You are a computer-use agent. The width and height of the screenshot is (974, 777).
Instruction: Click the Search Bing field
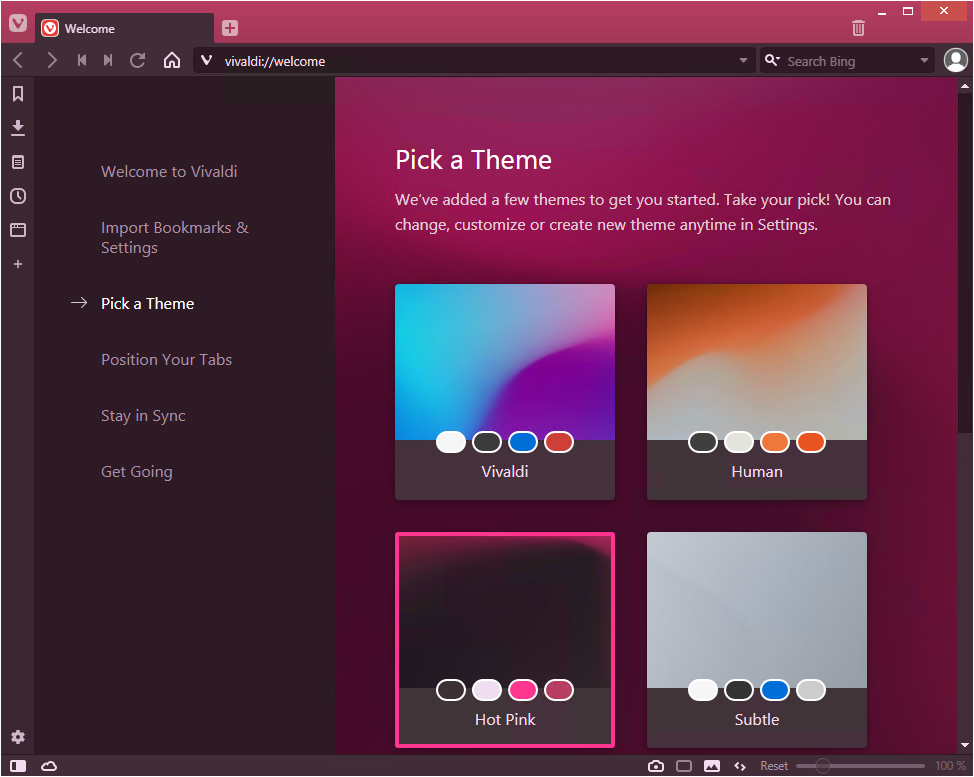point(847,60)
